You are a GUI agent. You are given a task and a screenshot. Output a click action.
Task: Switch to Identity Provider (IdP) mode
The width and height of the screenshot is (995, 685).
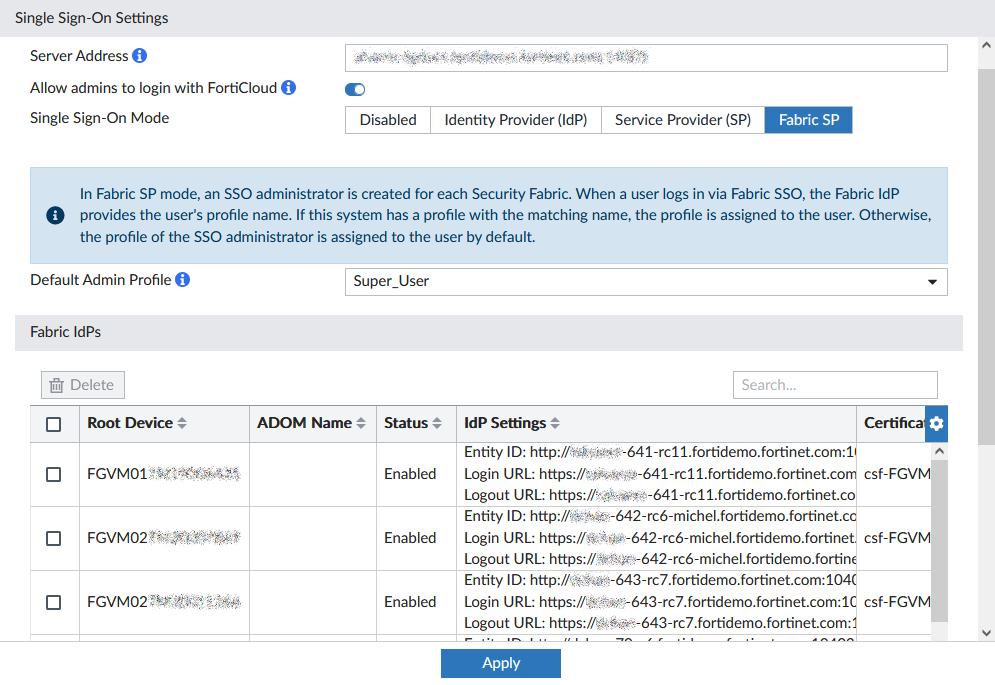coord(515,120)
